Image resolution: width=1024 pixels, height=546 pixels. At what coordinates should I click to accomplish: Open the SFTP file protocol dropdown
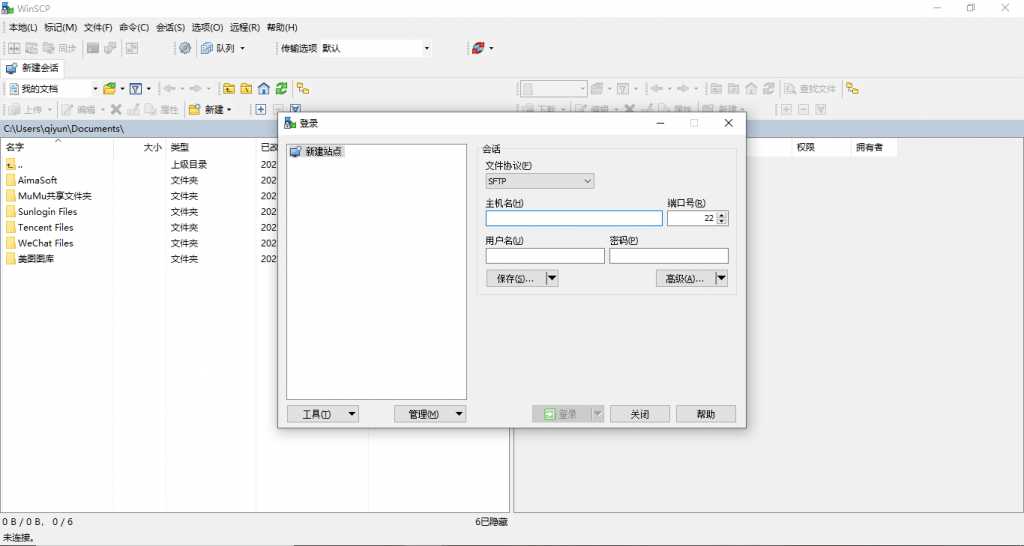(539, 181)
